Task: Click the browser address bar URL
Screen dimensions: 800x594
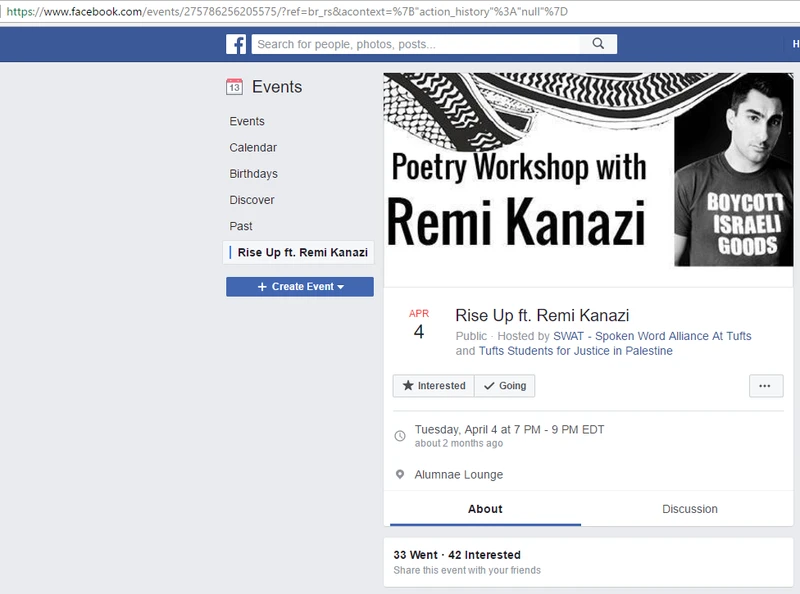Action: [287, 11]
